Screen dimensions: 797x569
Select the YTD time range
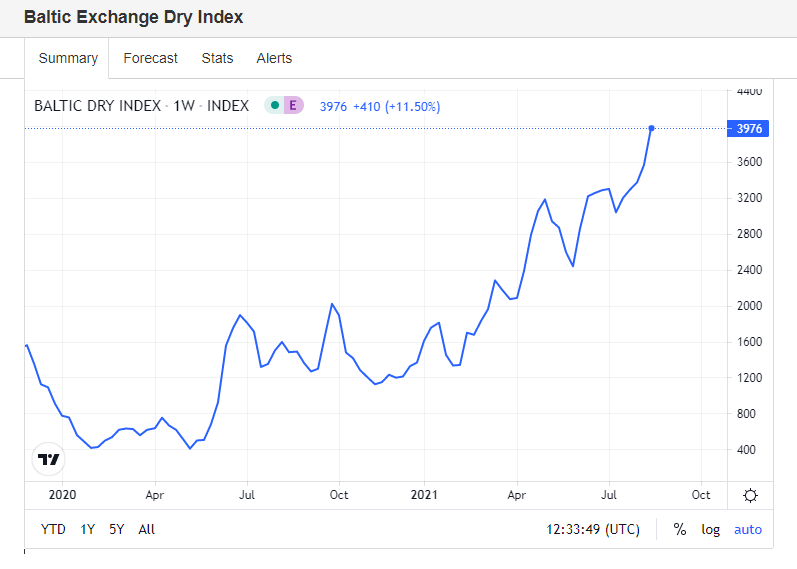click(53, 529)
